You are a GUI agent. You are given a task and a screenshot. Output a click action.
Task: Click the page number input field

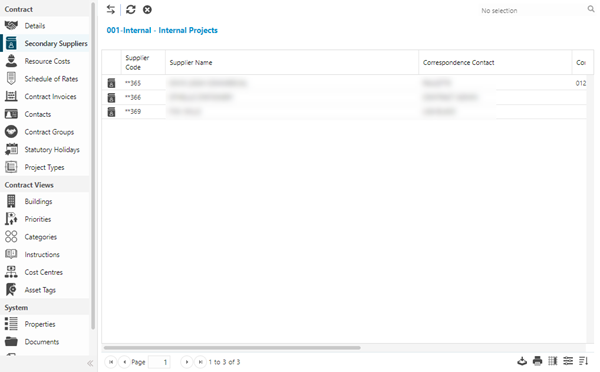click(159, 362)
